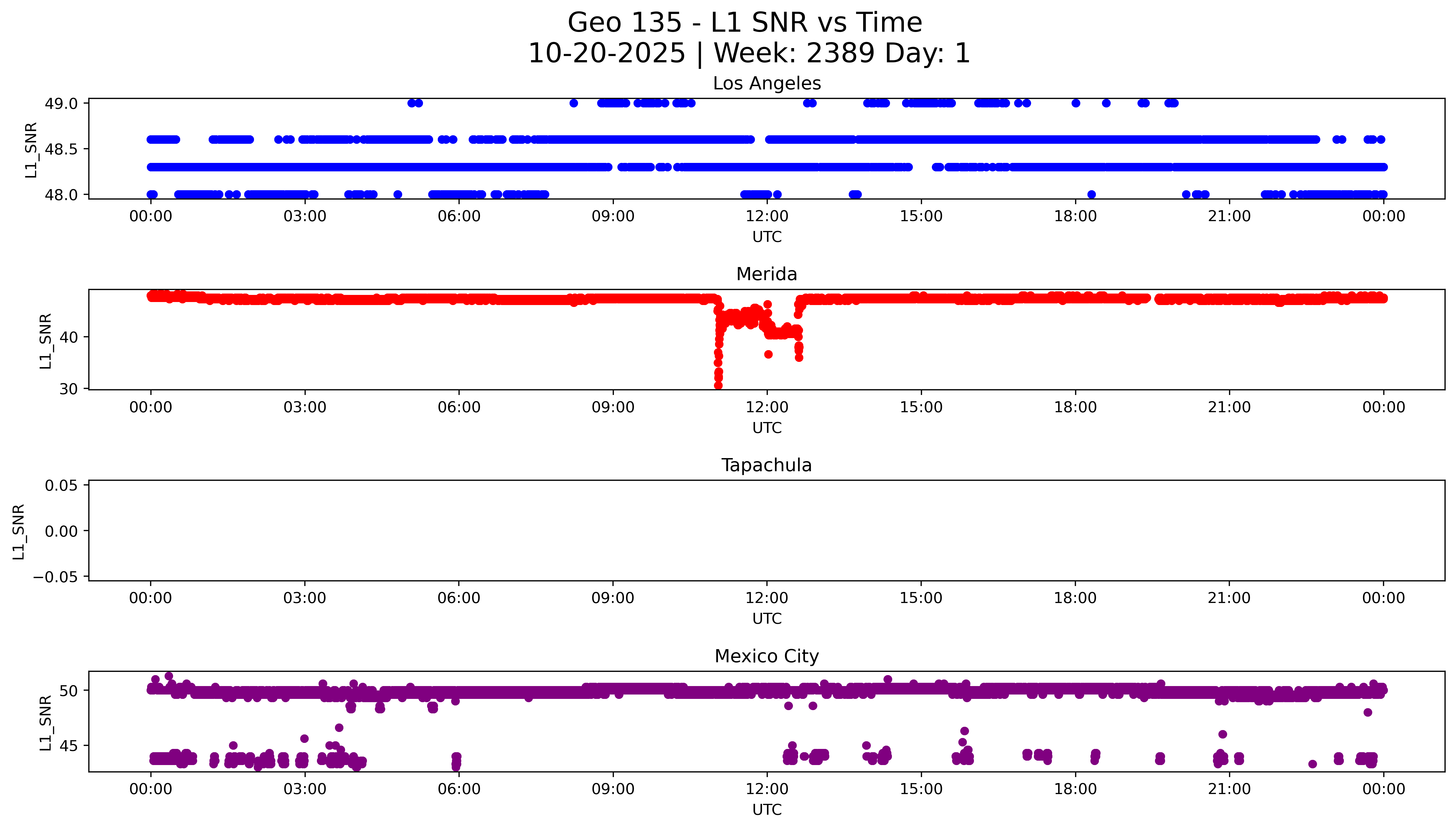Click the 45 y-axis tick in Mexico City plot

coord(68,746)
